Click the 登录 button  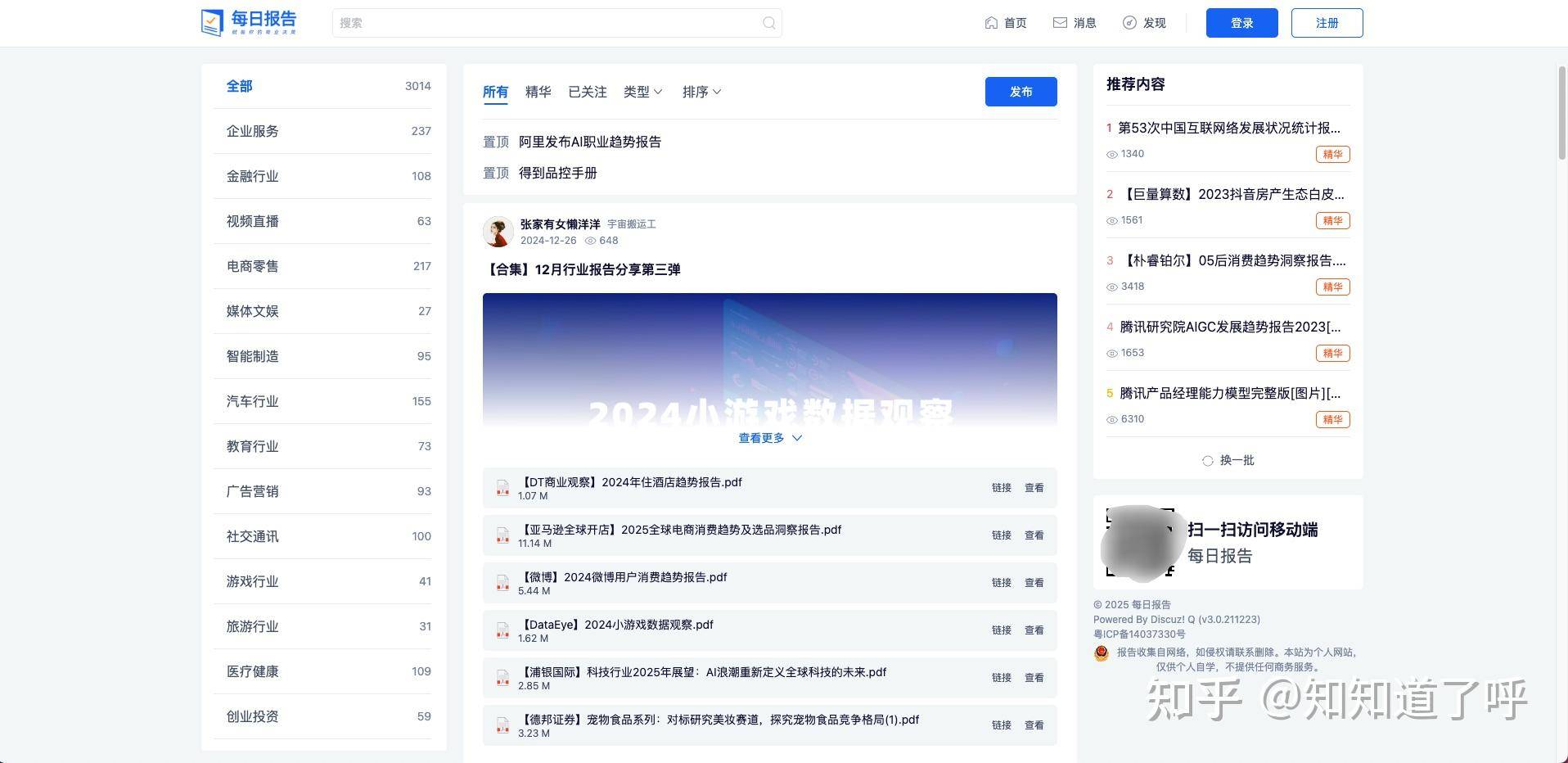pos(1241,23)
